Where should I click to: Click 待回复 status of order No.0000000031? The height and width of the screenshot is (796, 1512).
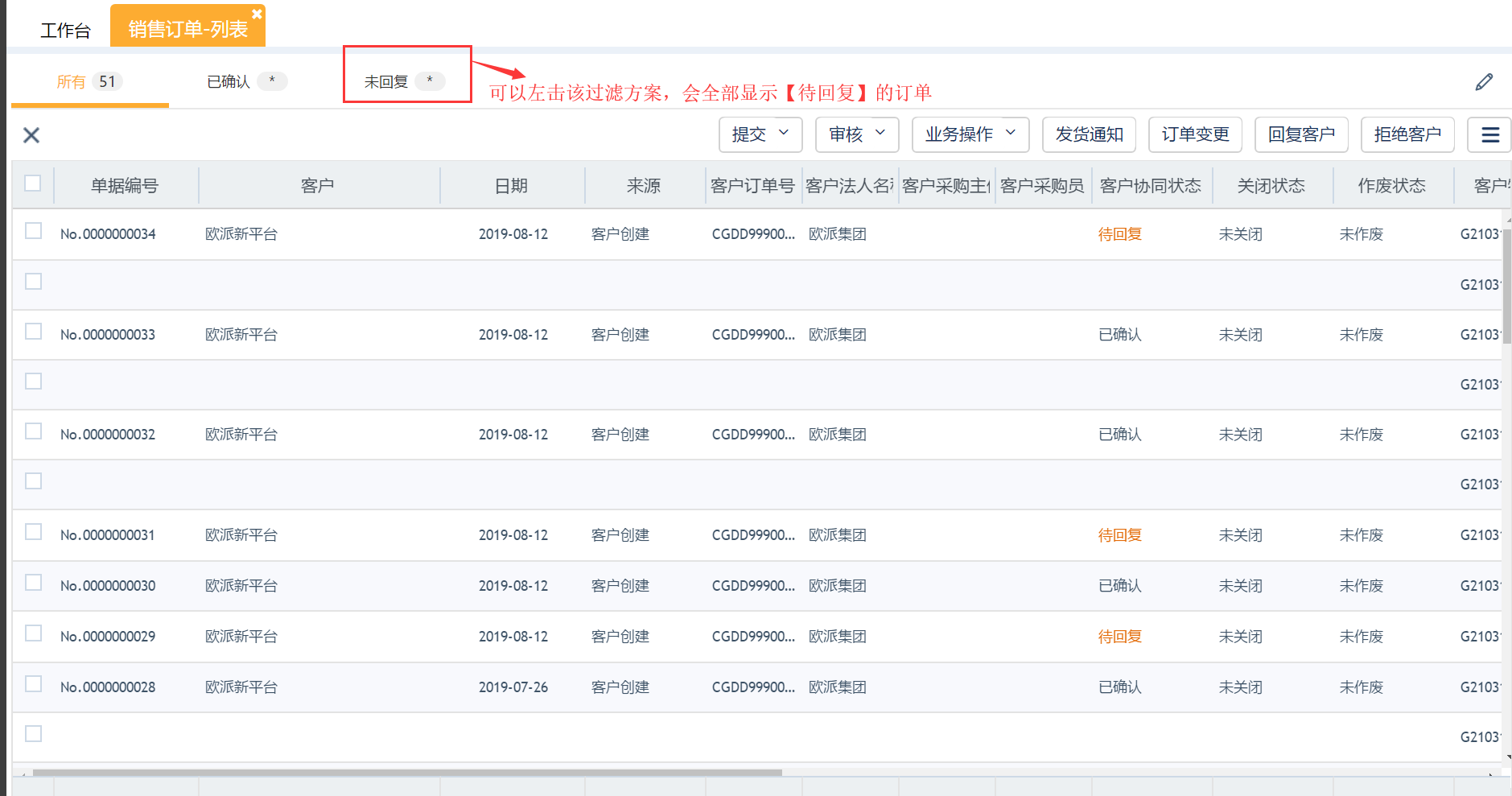pyautogui.click(x=1120, y=535)
